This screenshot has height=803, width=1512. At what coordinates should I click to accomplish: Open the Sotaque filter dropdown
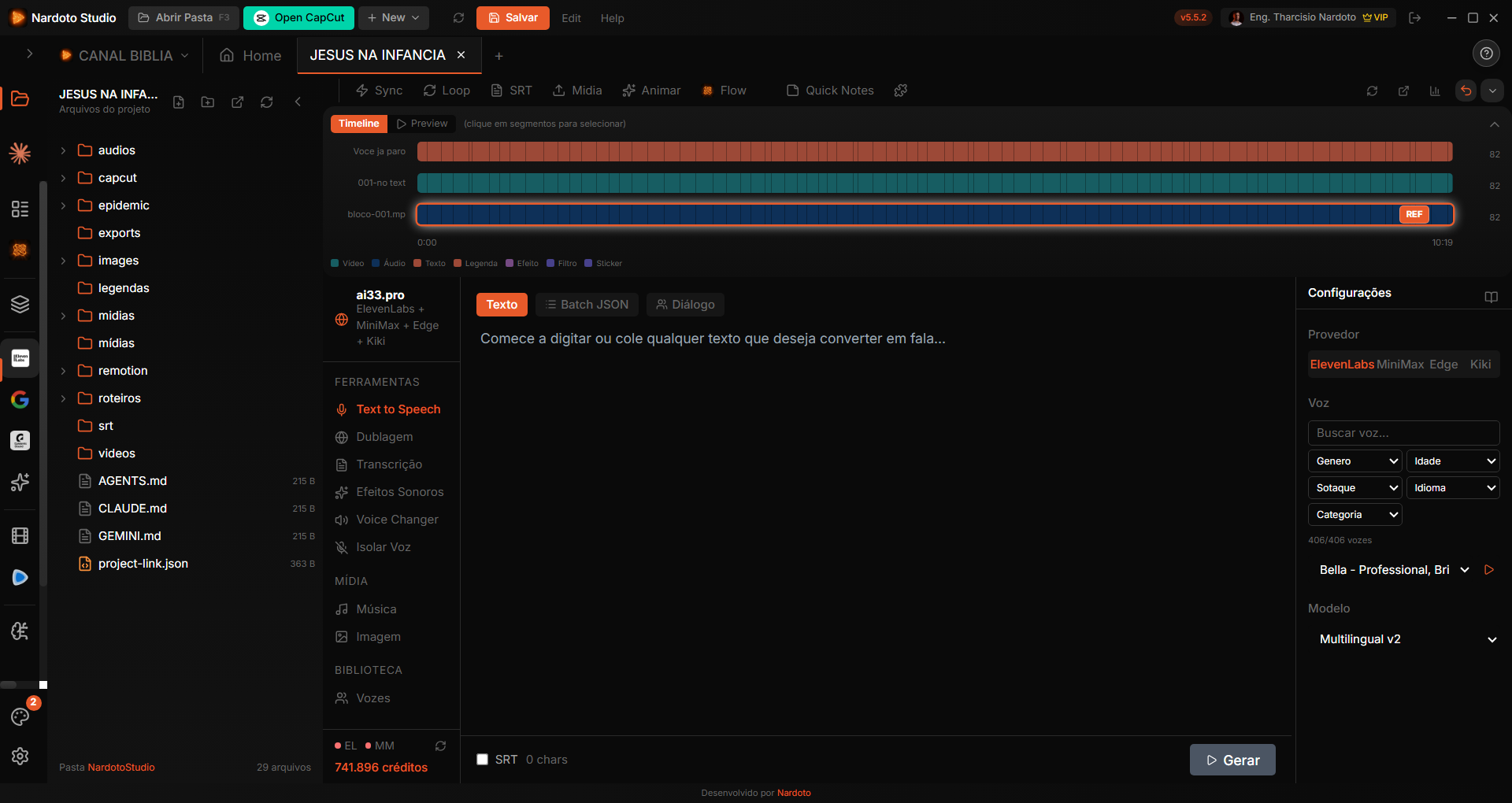tap(1354, 488)
